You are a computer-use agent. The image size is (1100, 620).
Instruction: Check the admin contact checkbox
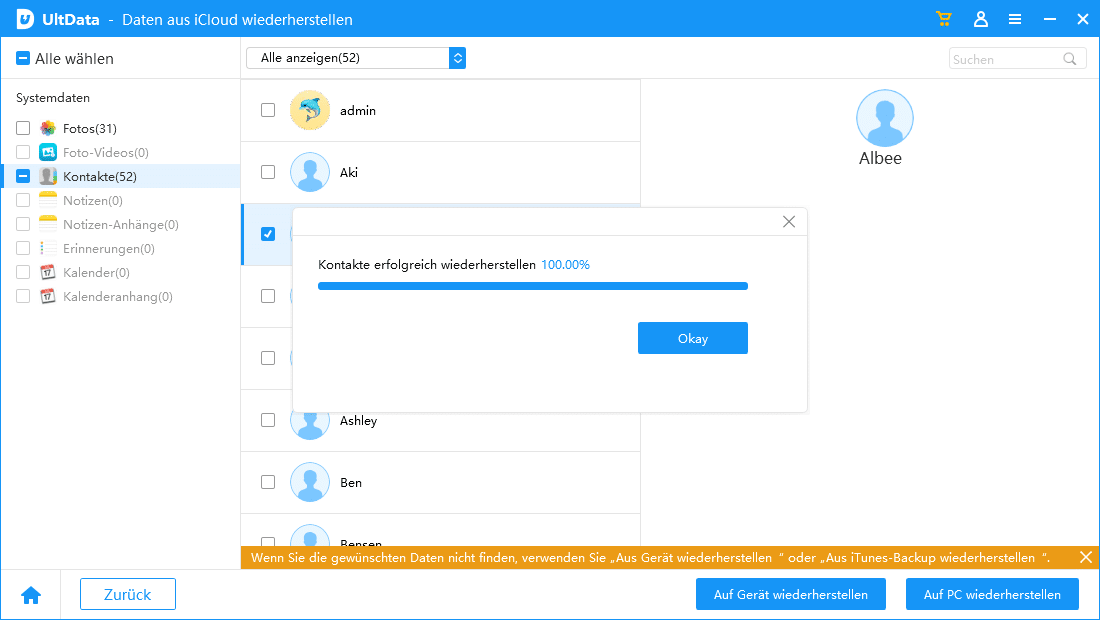pyautogui.click(x=268, y=110)
